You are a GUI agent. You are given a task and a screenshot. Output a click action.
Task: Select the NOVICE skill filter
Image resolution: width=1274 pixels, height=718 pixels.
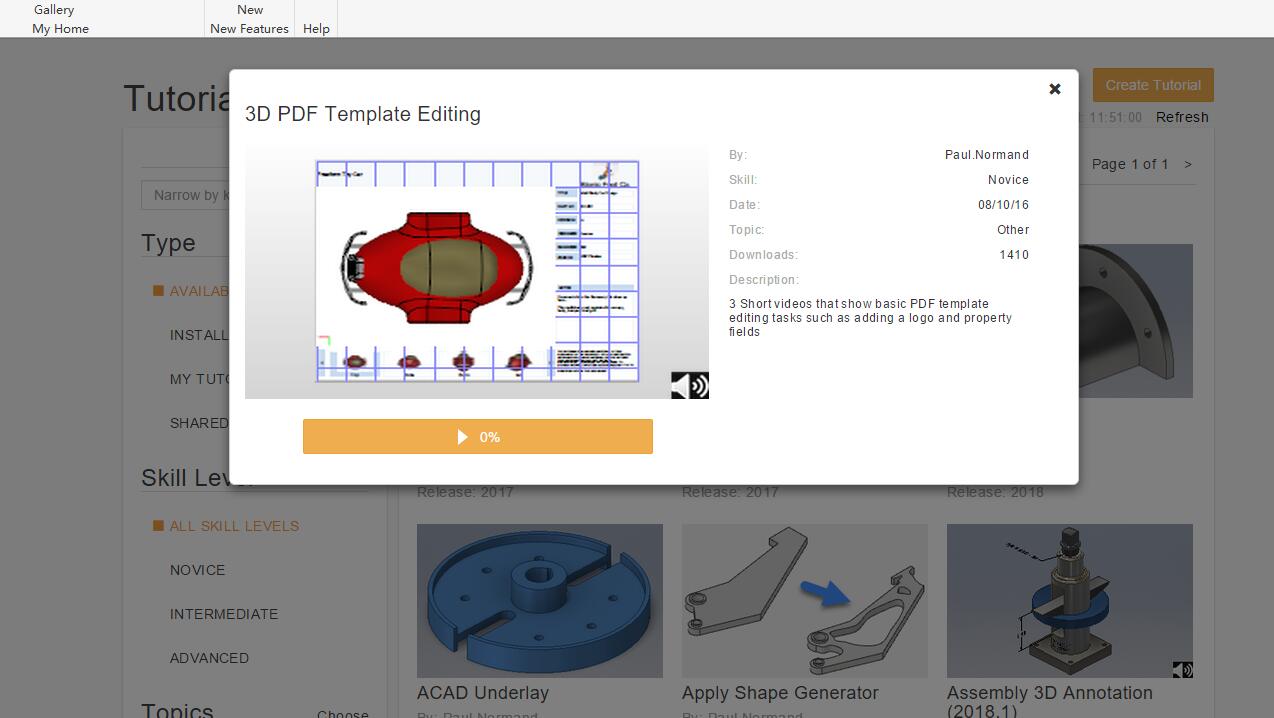(x=197, y=570)
